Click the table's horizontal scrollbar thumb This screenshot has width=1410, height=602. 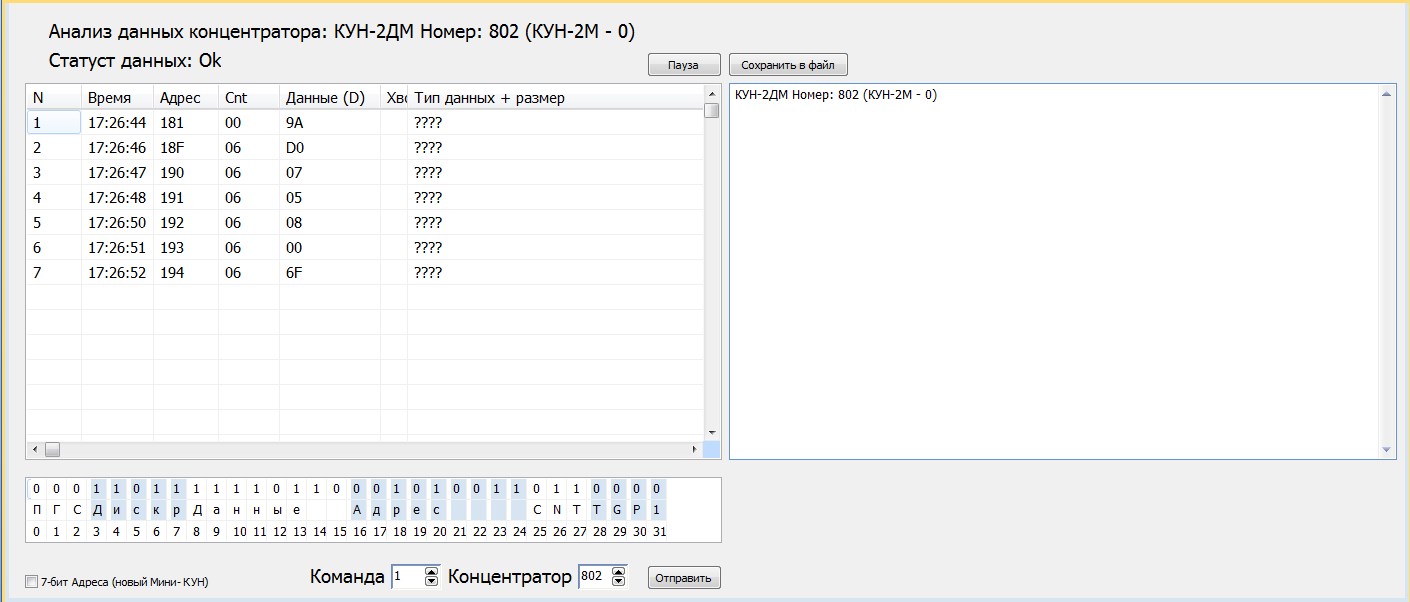(52, 450)
